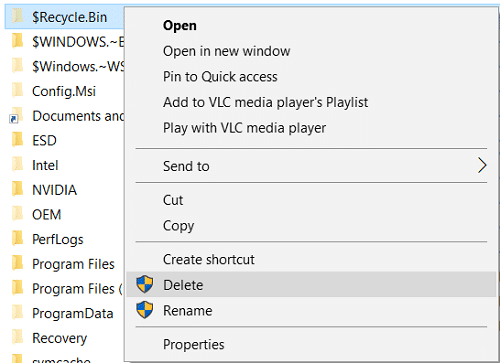Click the UAC shield icon beside Rename

(145, 310)
